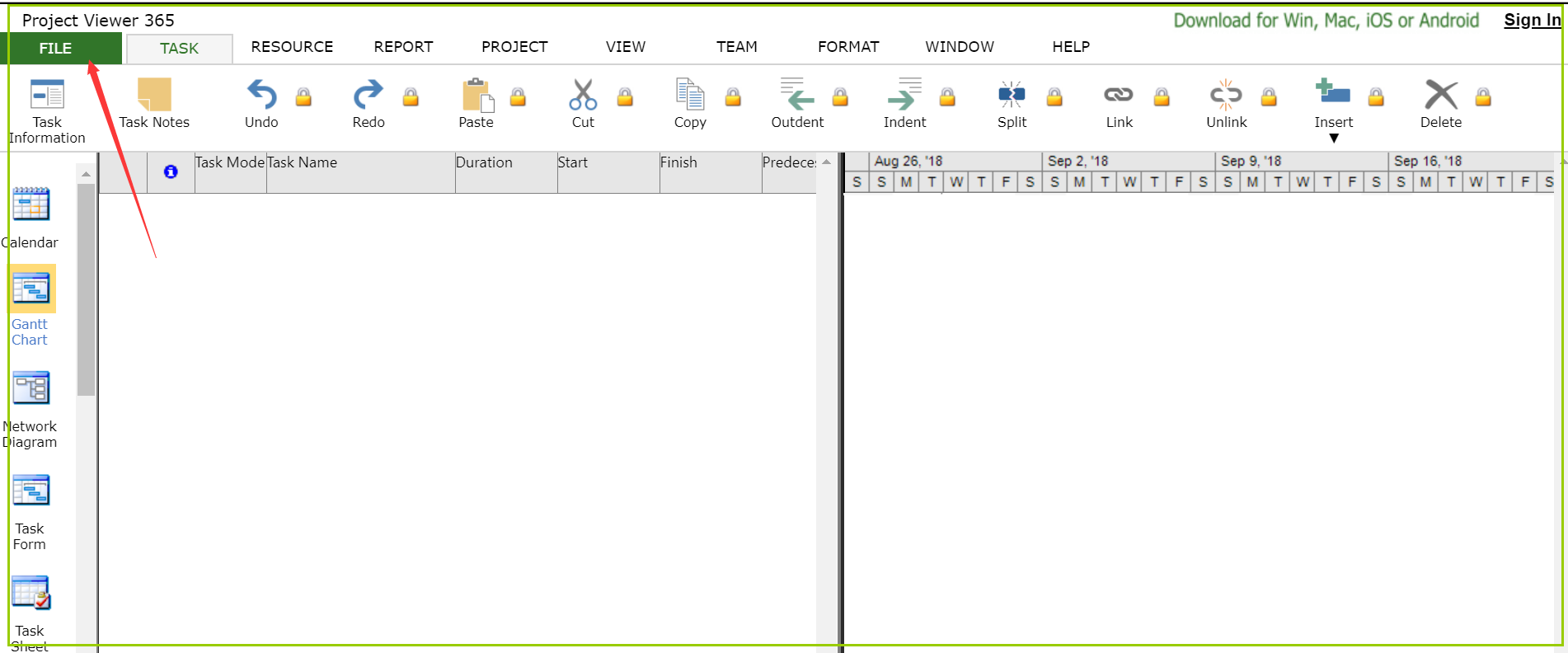Click the Copy pages icon
This screenshot has width=1568, height=653.
click(x=690, y=94)
